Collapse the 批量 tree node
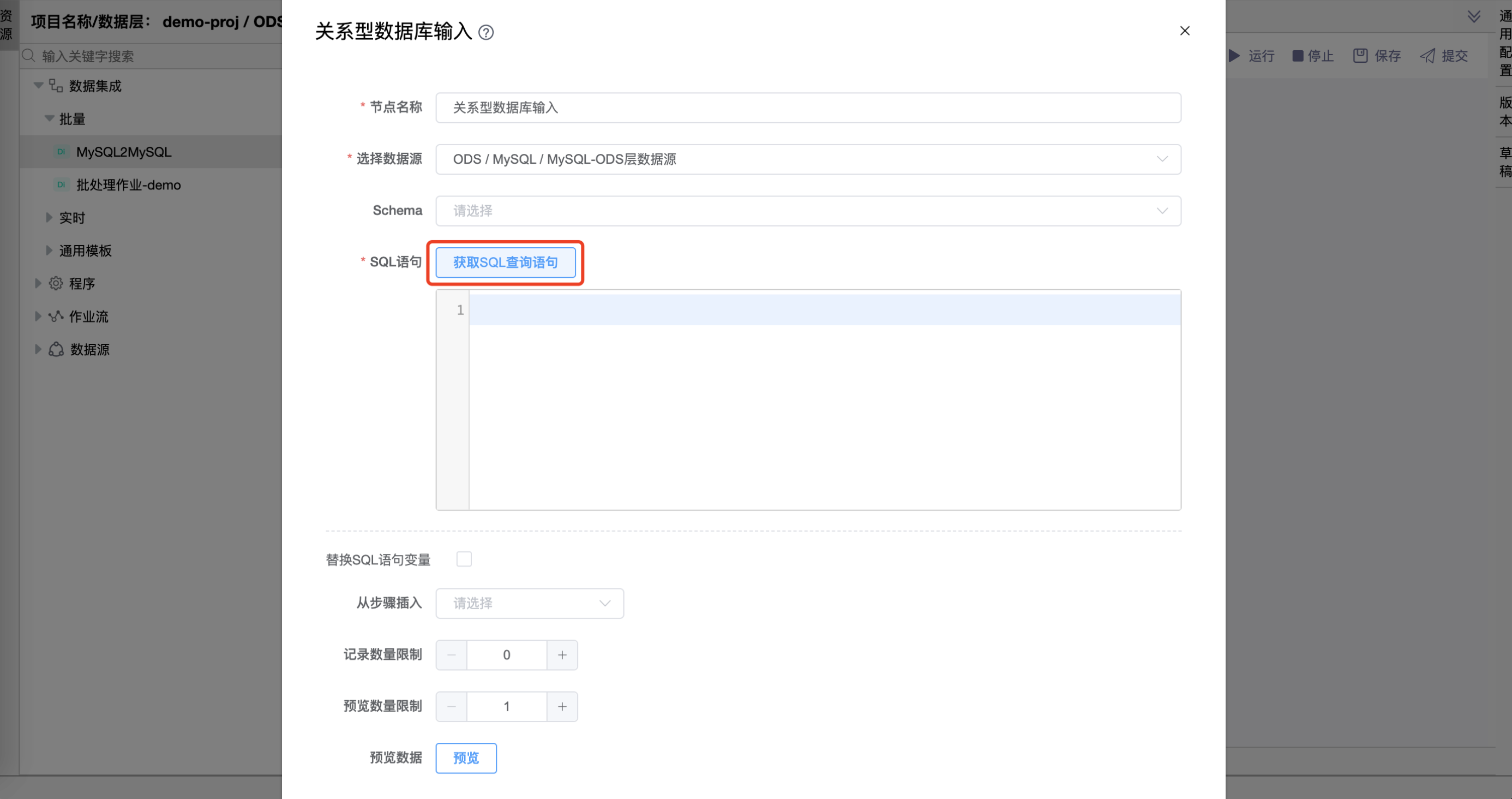Viewport: 1512px width, 799px height. (x=49, y=118)
